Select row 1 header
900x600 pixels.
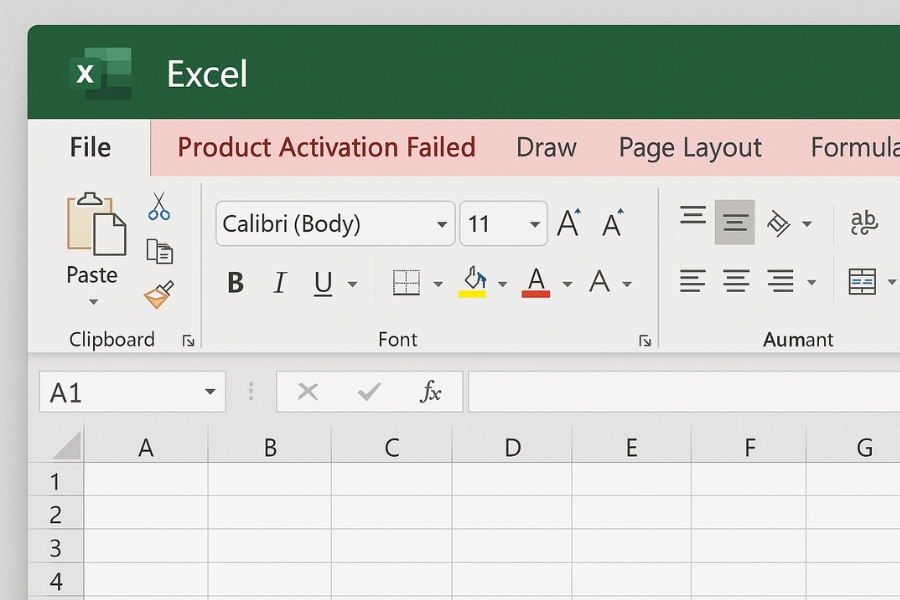point(56,480)
